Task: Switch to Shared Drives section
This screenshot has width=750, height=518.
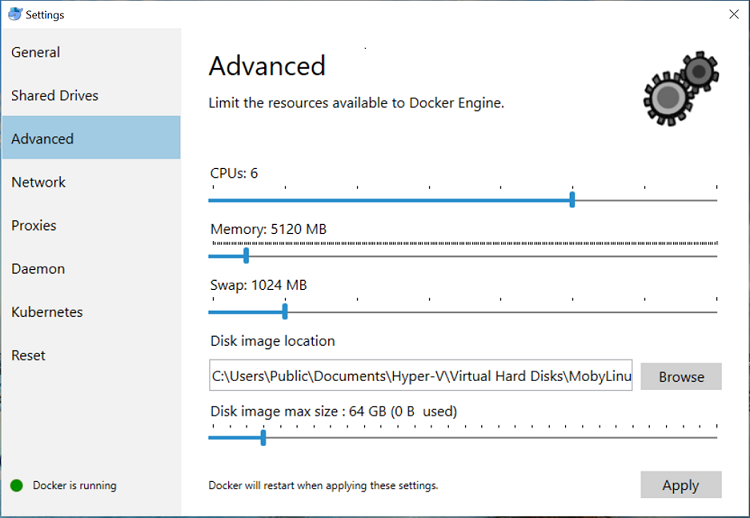Action: coord(91,96)
